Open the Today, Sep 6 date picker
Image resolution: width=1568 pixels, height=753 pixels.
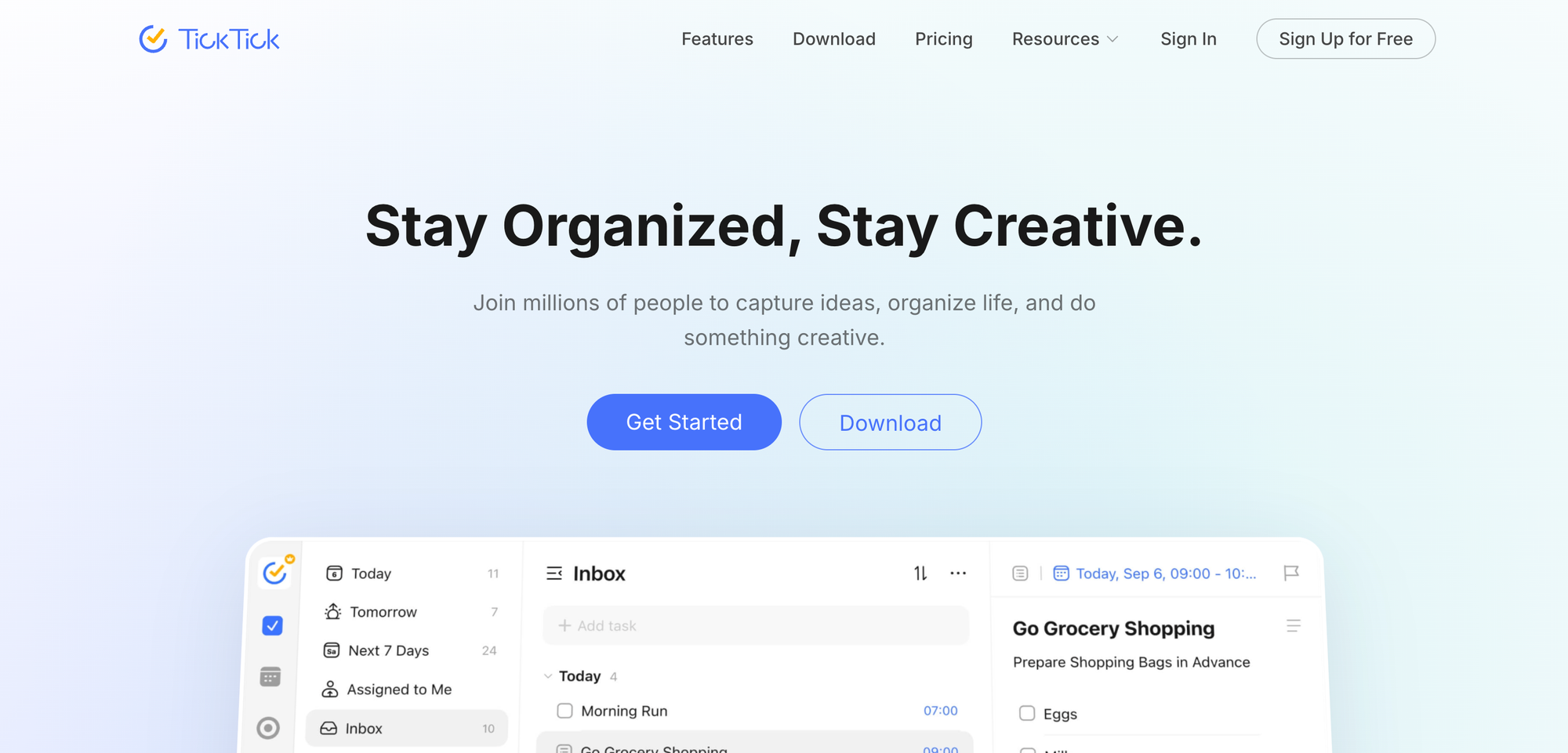tap(1166, 574)
